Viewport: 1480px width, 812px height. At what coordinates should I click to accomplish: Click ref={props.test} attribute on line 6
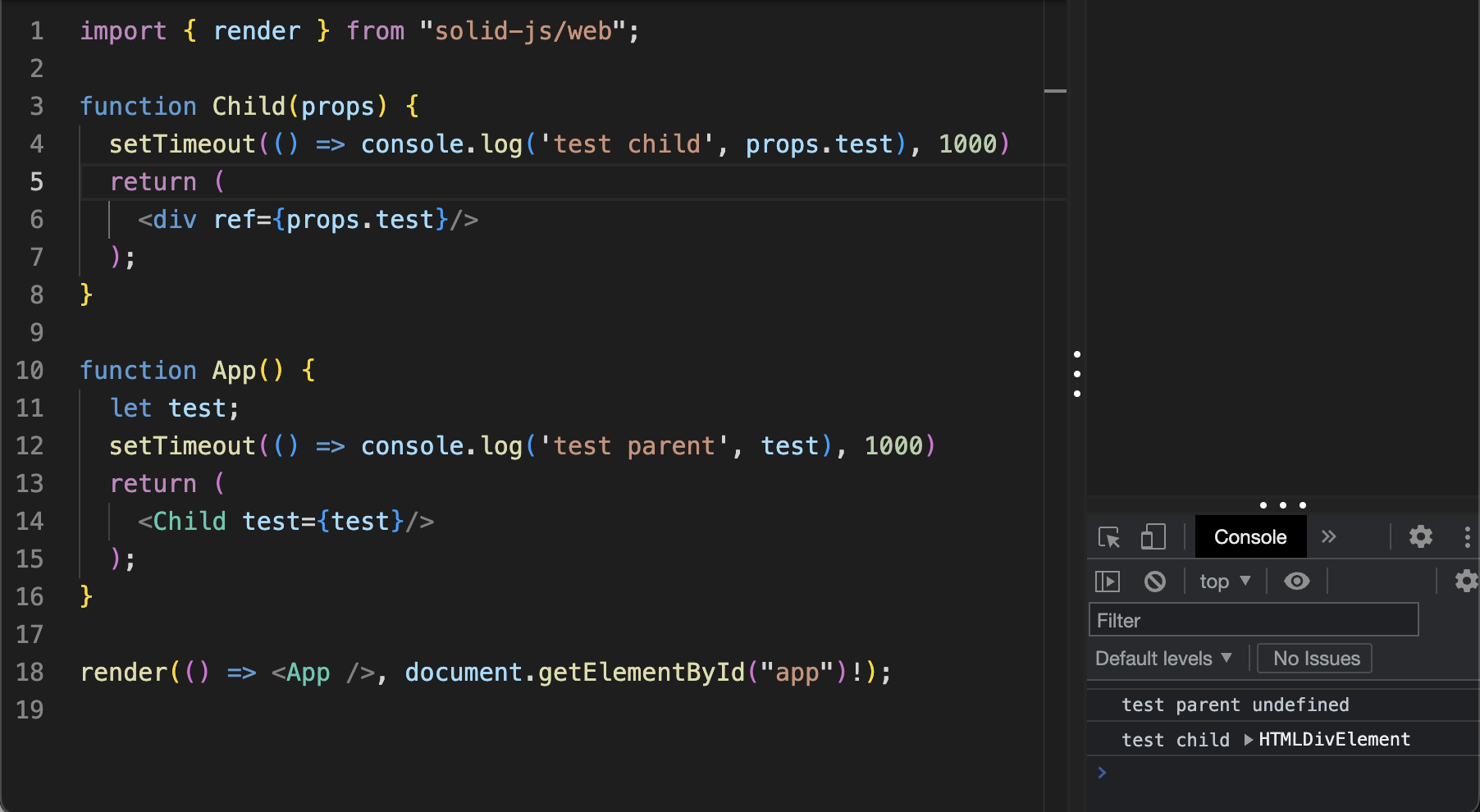point(331,220)
